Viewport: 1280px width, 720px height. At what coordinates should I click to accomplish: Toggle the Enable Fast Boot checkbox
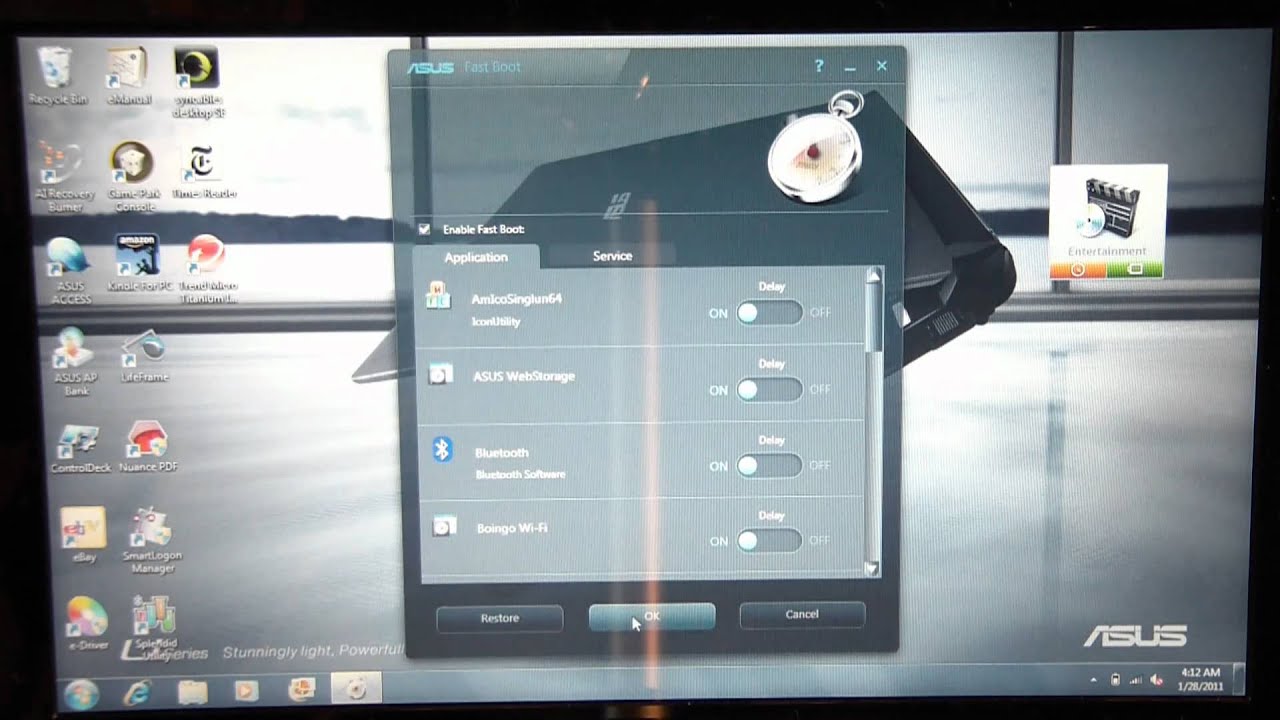pos(425,229)
